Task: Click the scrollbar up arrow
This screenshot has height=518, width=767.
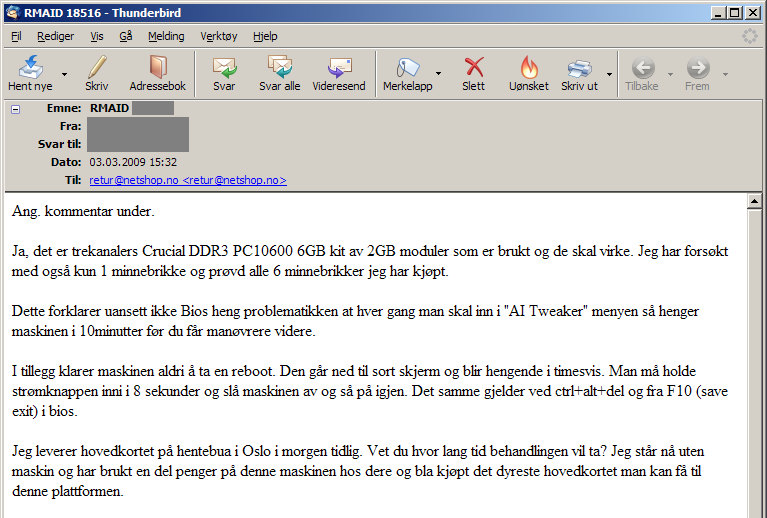Action: tap(755, 202)
